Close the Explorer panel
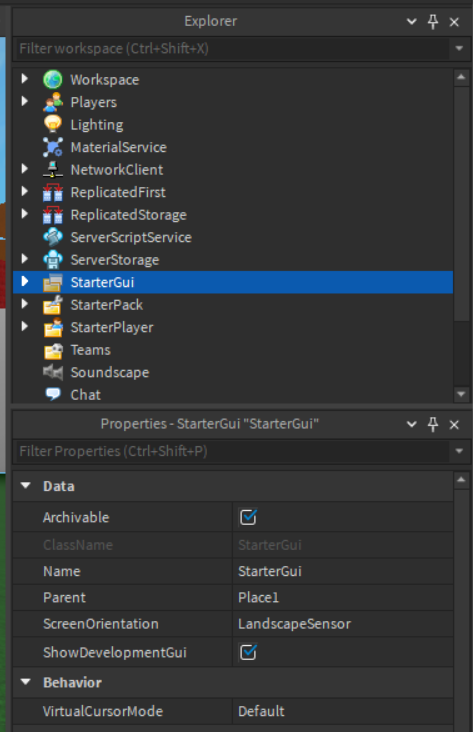This screenshot has height=732, width=473. [454, 22]
